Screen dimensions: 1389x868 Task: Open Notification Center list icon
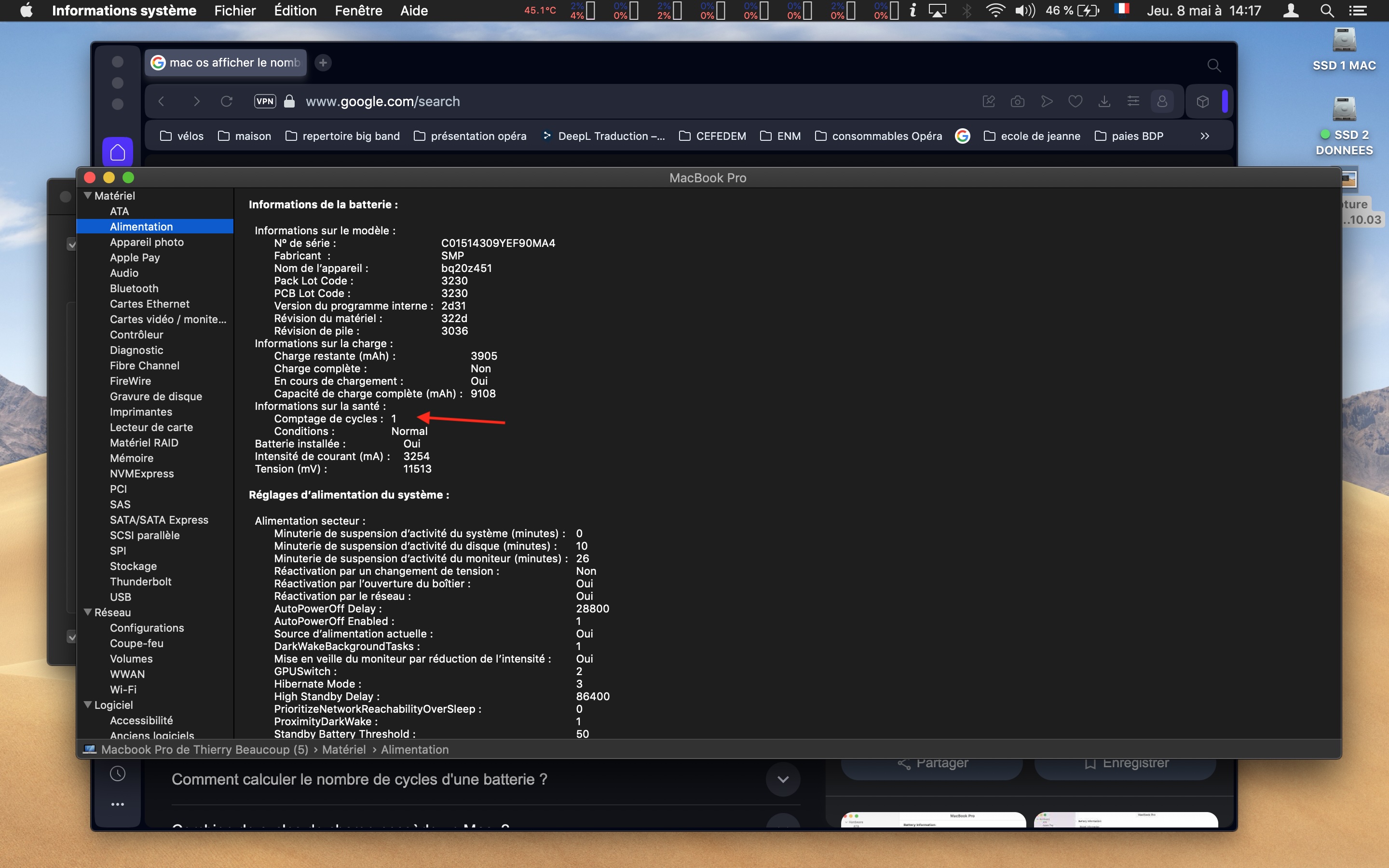pyautogui.click(x=1358, y=10)
